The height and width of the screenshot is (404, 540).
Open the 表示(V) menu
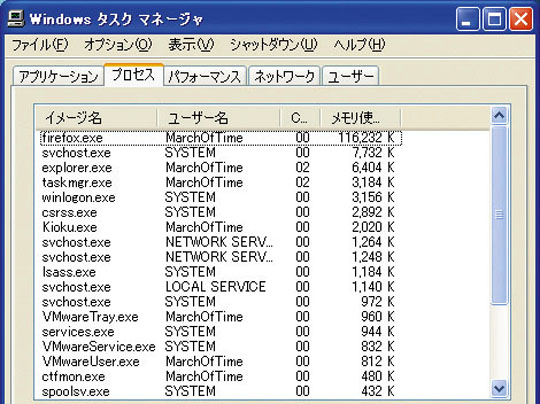[x=191, y=45]
